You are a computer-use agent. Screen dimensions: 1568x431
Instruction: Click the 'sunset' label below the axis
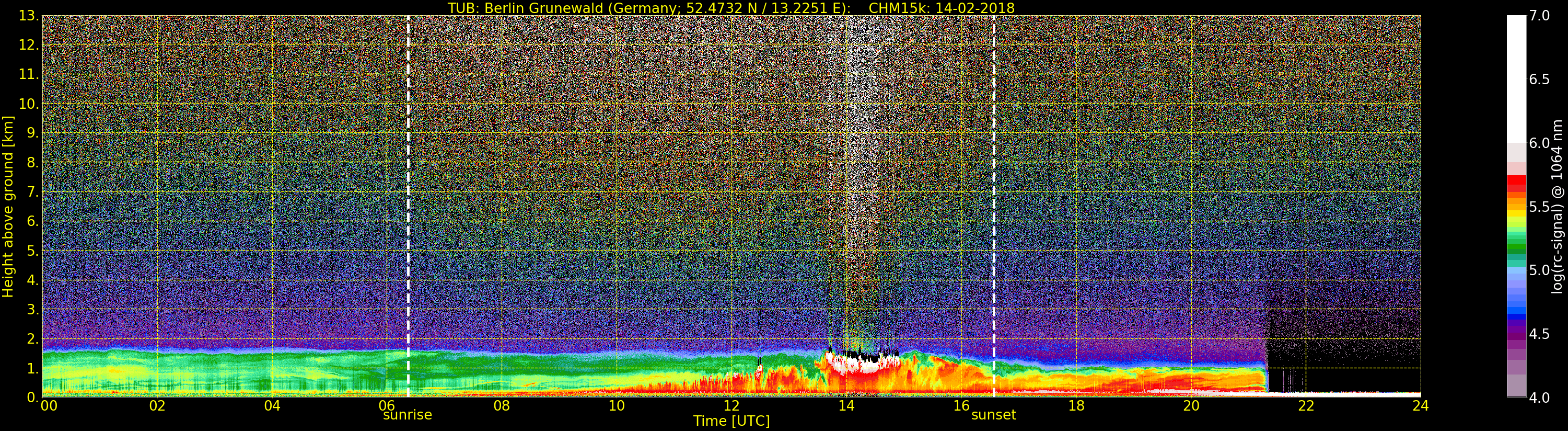(993, 415)
